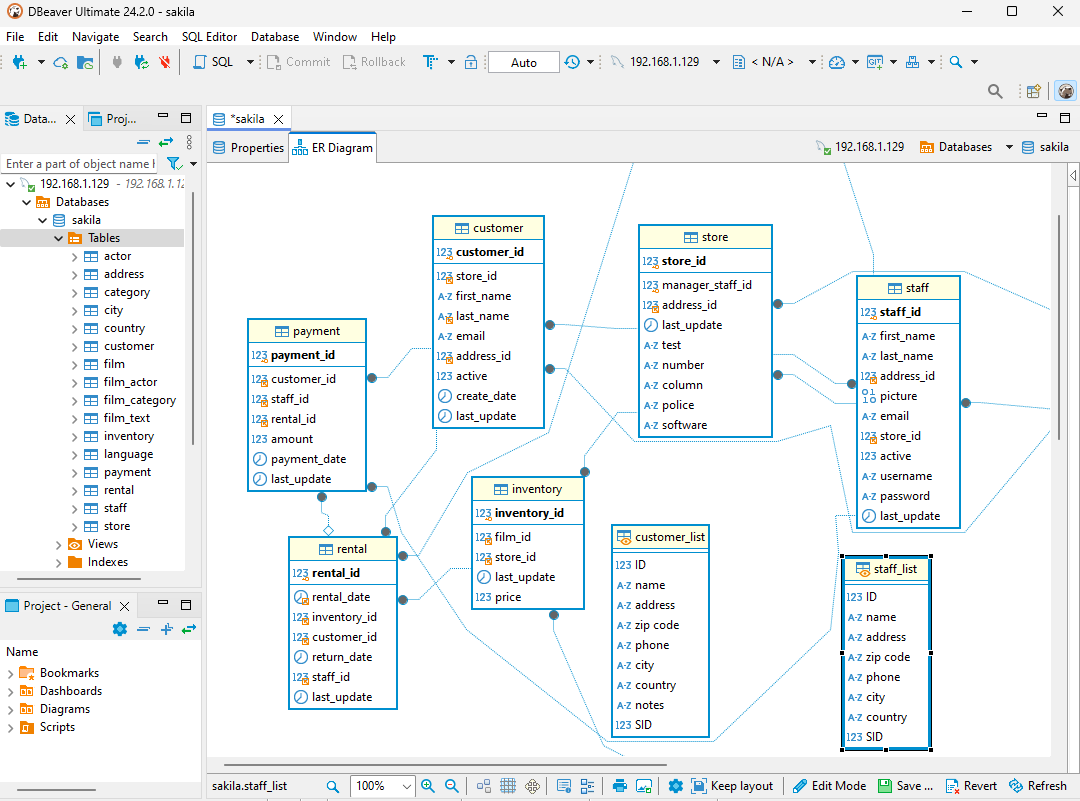Image resolution: width=1080 pixels, height=801 pixels.
Task: Open the Database menu
Action: (x=275, y=37)
